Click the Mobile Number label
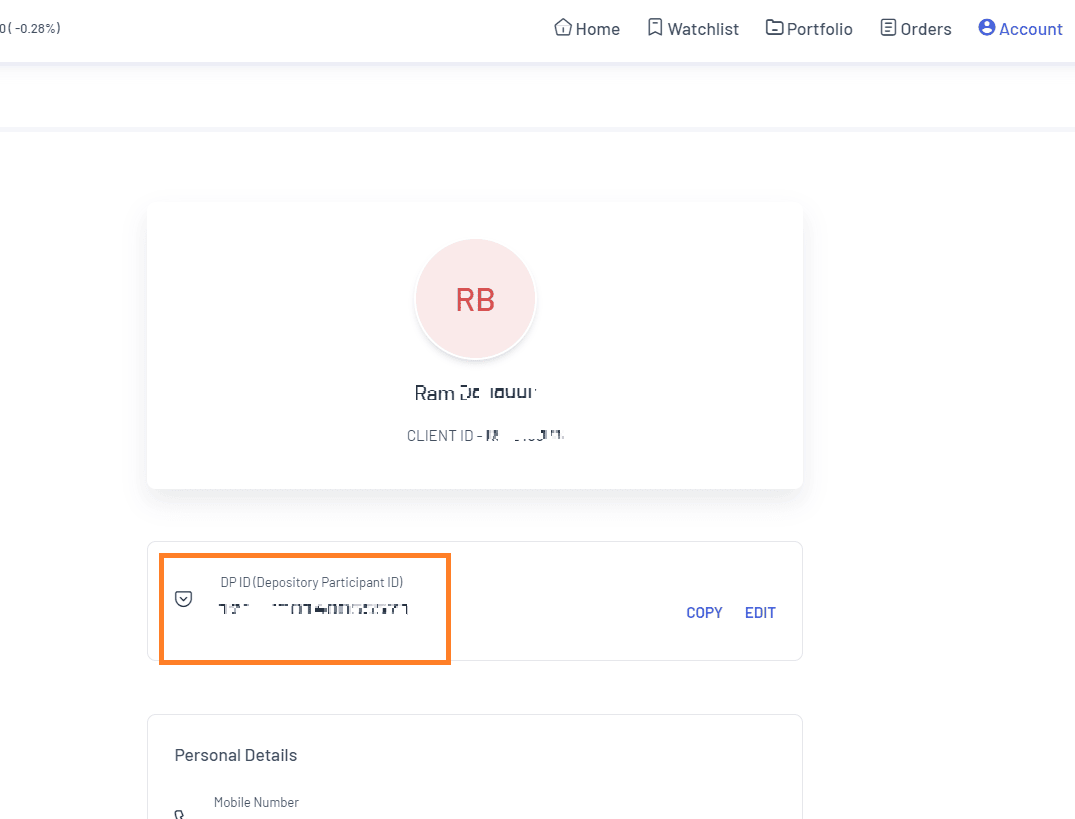 [256, 802]
